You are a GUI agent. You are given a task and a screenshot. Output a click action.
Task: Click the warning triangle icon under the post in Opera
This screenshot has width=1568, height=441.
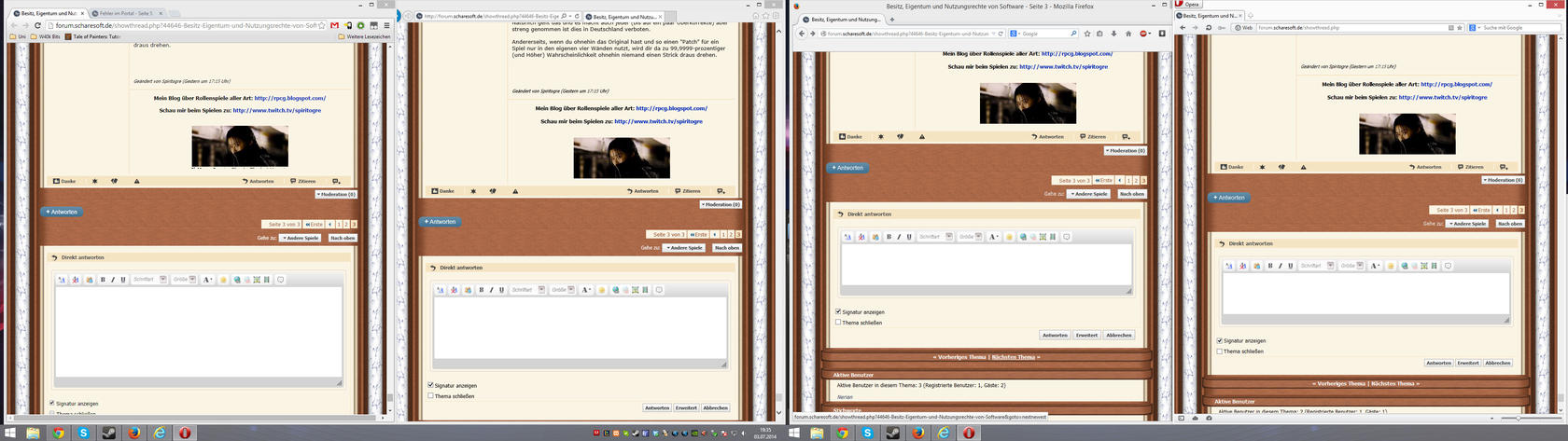pyautogui.click(x=1303, y=167)
